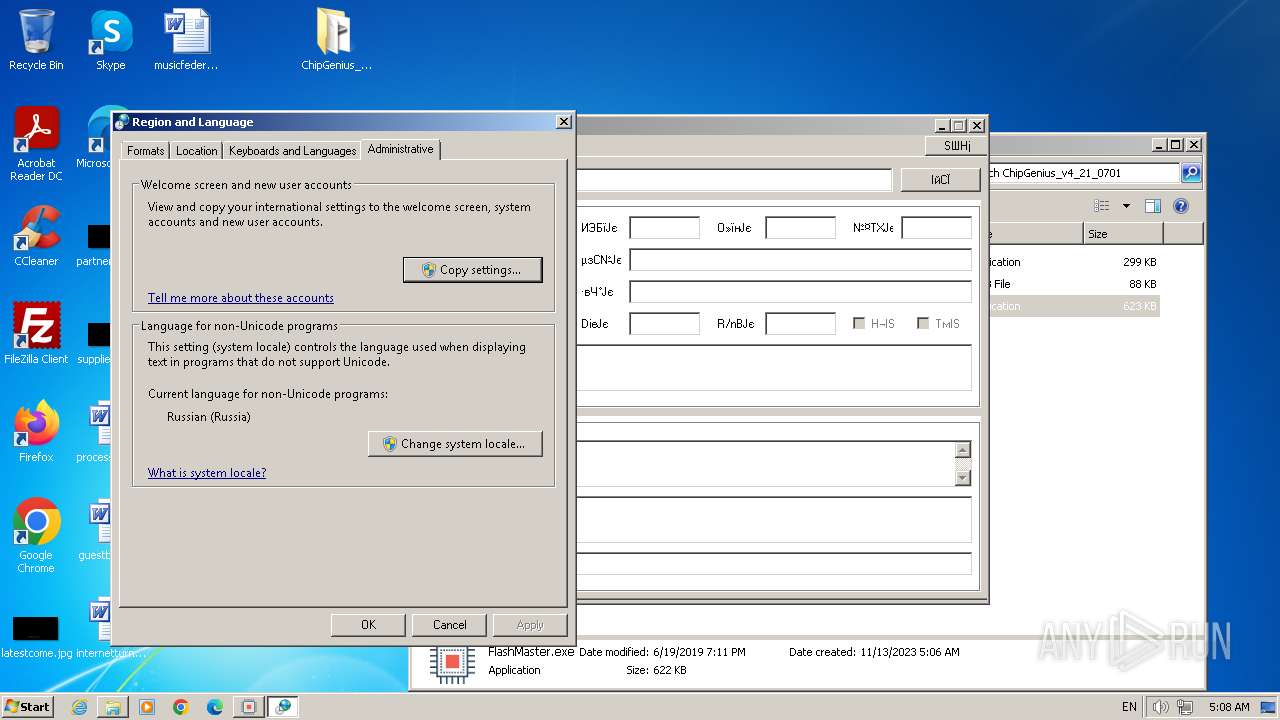This screenshot has width=1280, height=720.
Task: Click the EN language indicator in taskbar
Action: (1129, 707)
